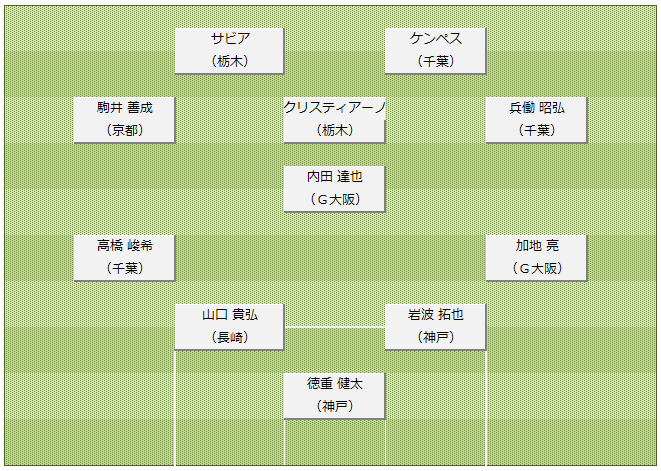Viewport: 661px width, 471px height.
Task: Select 駒井 善成 (京都) box
Action: [124, 120]
